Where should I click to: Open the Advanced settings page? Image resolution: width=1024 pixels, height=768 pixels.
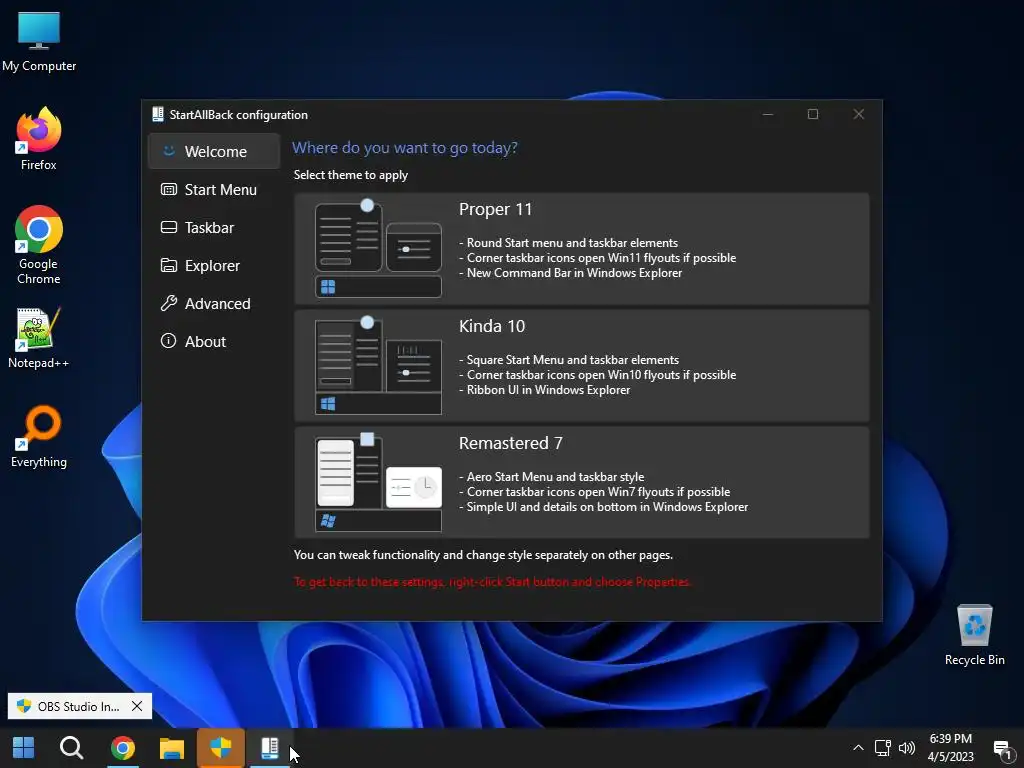point(214,303)
